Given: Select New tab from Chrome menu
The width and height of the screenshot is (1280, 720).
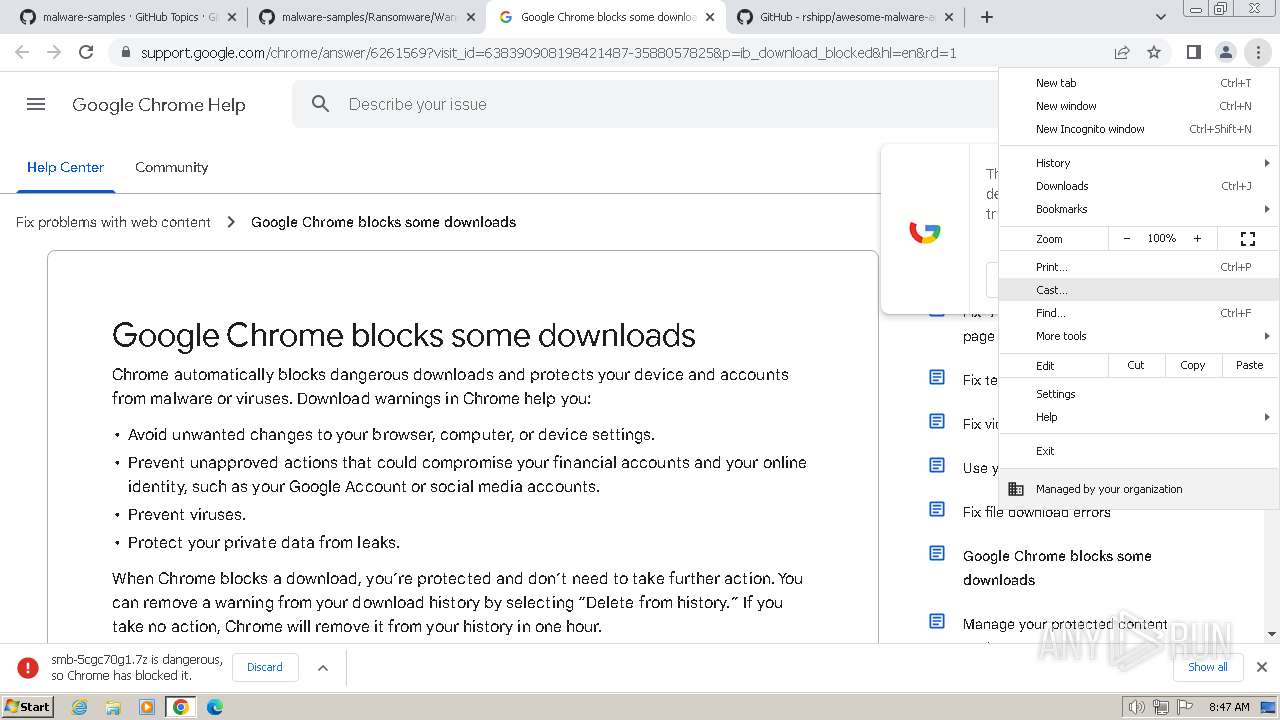Looking at the screenshot, I should click(1139, 83).
